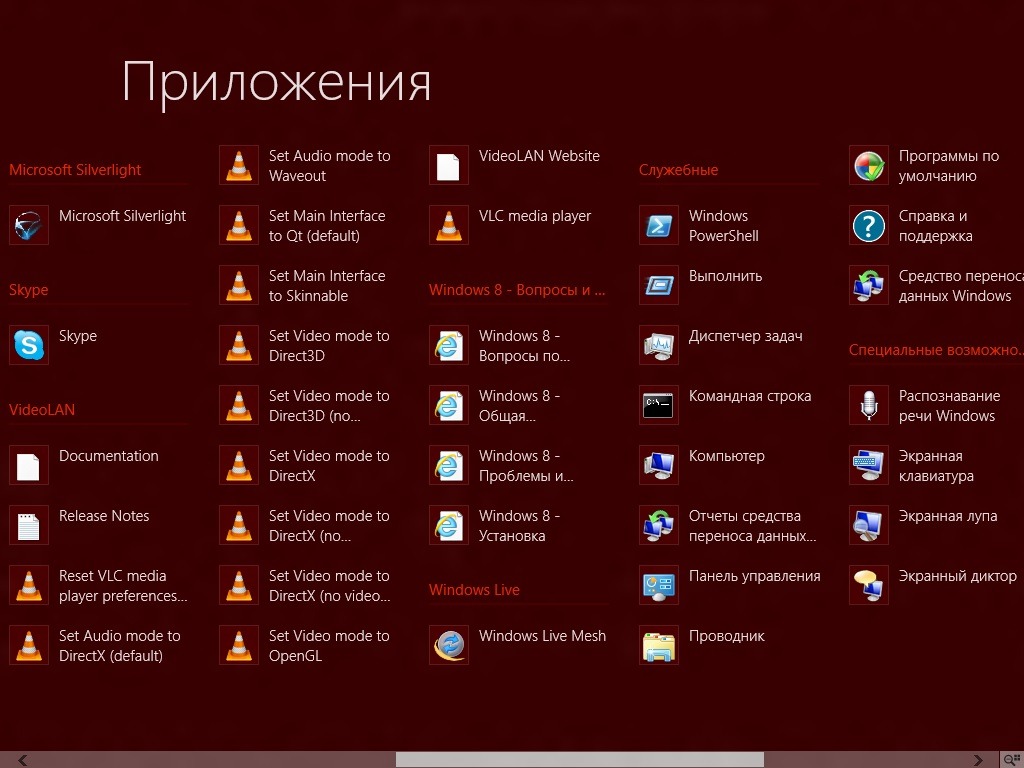Click the horizontal scrollbar thumb

pos(580,760)
